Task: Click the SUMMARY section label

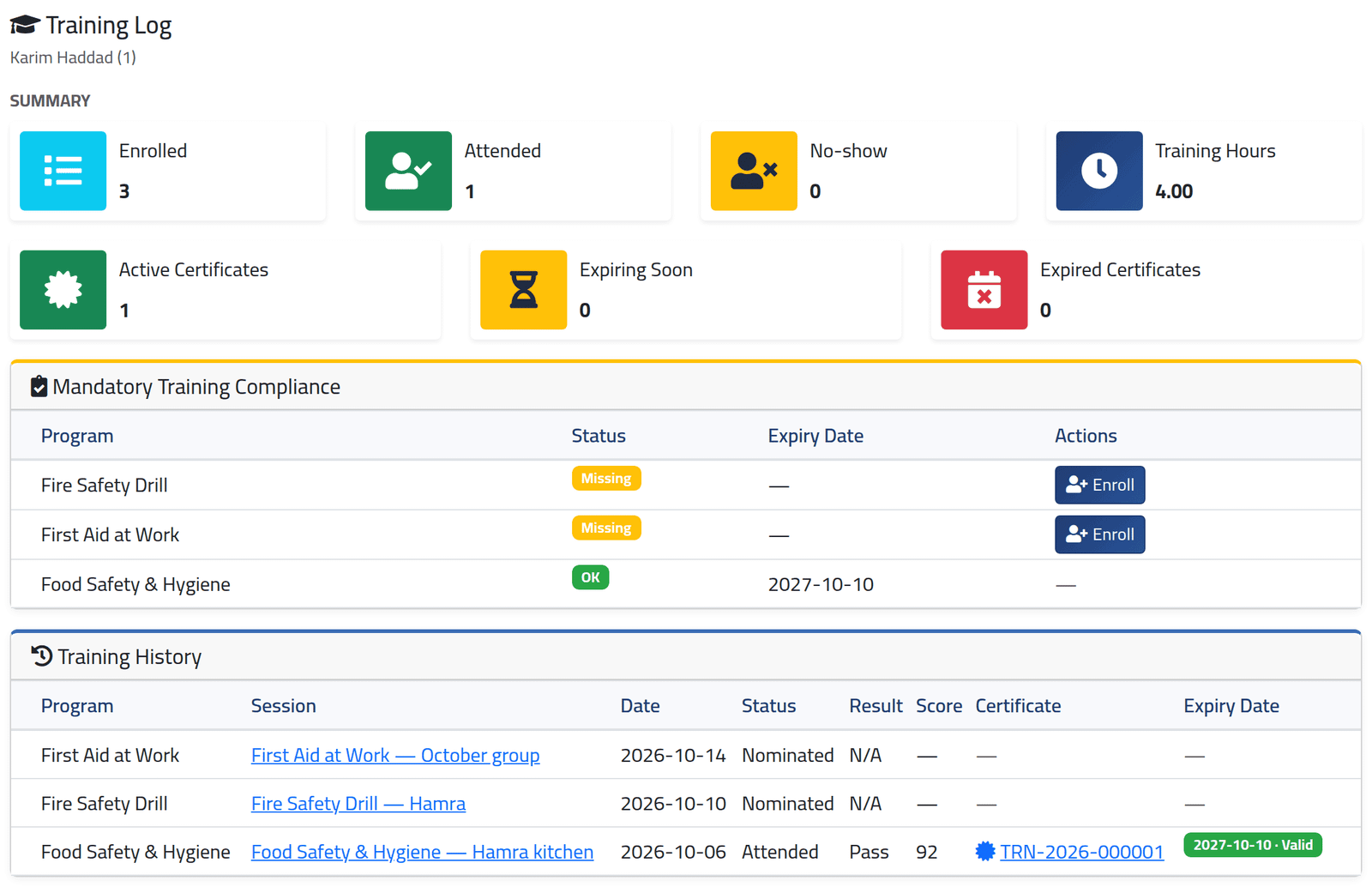Action: pos(50,101)
